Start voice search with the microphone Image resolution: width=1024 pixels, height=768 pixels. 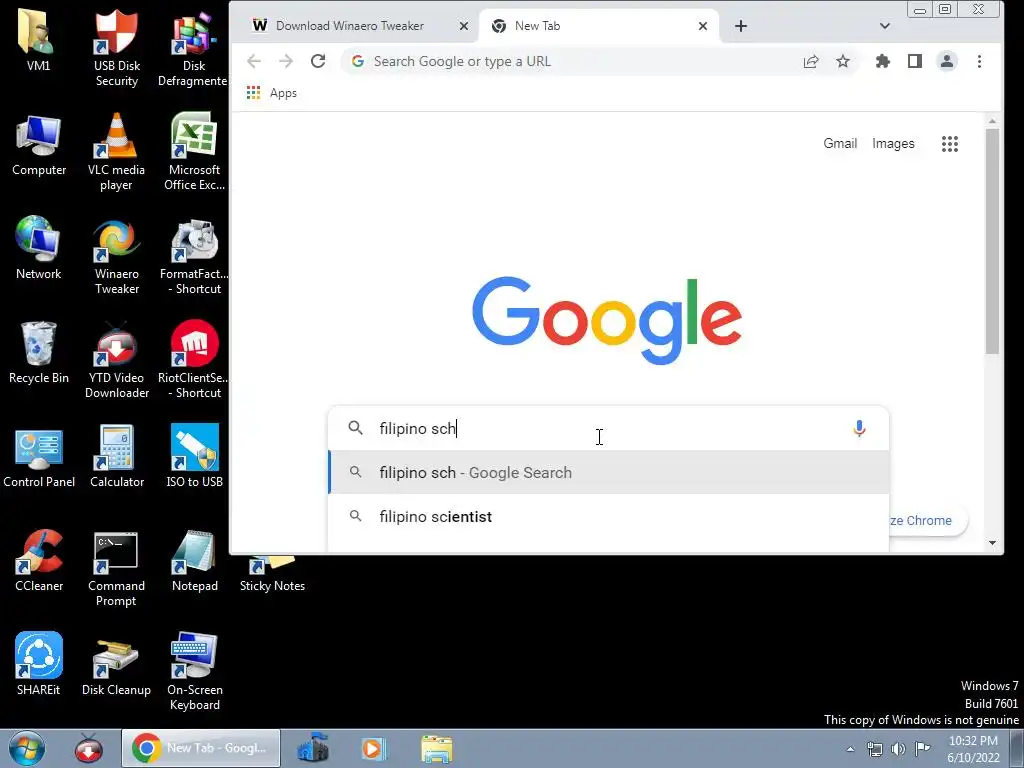coord(859,428)
